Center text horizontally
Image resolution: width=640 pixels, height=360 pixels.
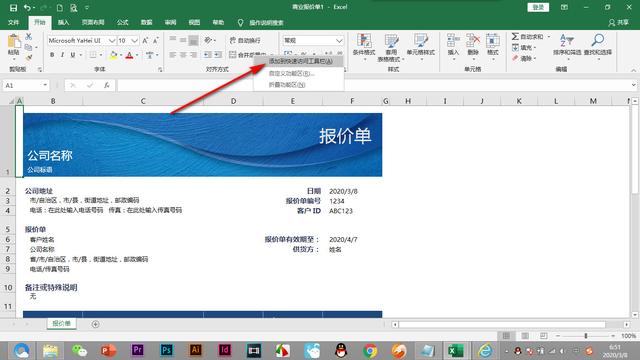[183, 55]
